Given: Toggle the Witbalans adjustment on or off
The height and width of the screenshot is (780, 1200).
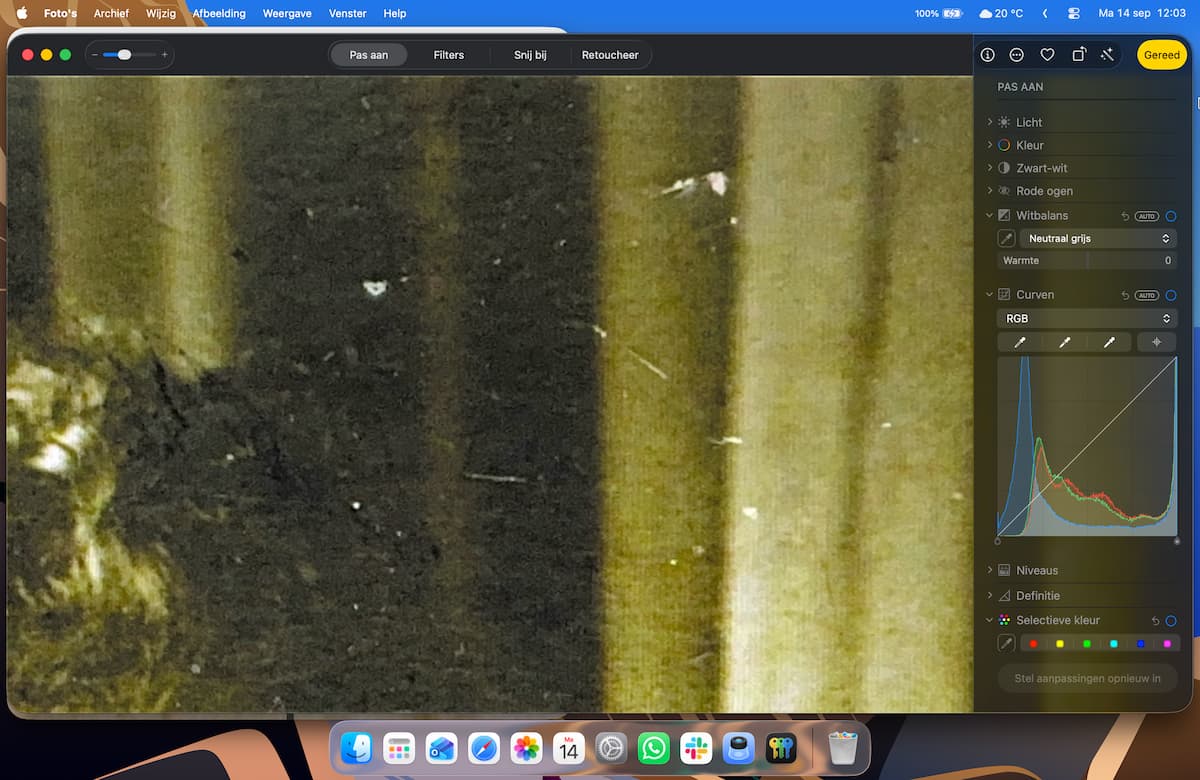Looking at the screenshot, I should [x=1171, y=216].
